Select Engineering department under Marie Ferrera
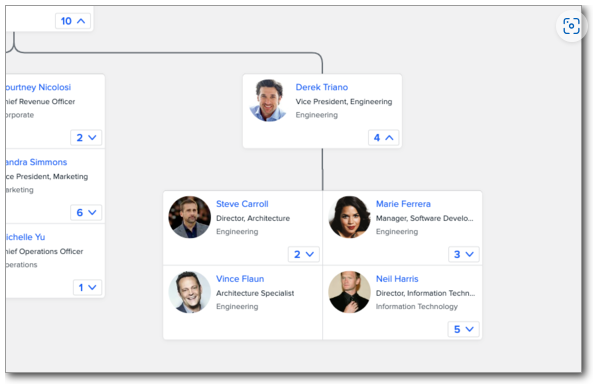The height and width of the screenshot is (388, 594). coord(397,232)
